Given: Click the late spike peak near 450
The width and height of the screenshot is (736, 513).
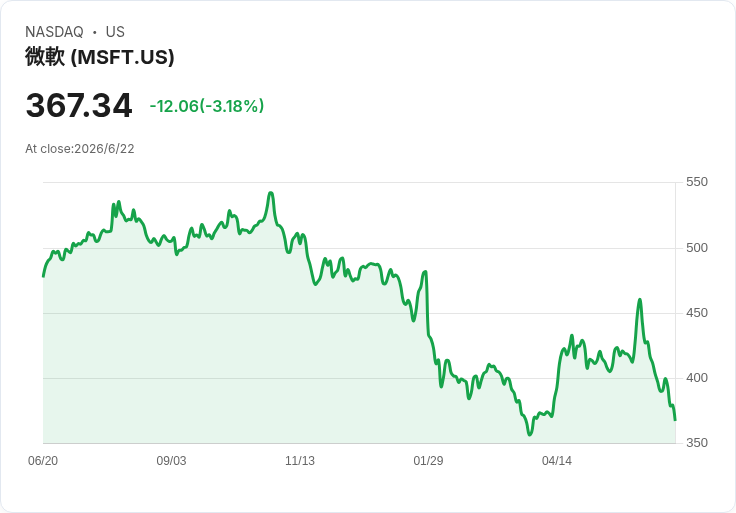Looking at the screenshot, I should [x=639, y=299].
